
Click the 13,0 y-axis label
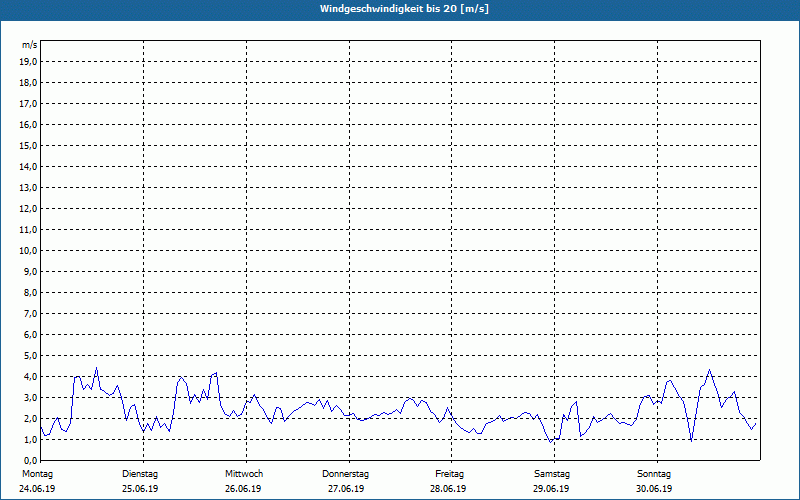point(28,187)
